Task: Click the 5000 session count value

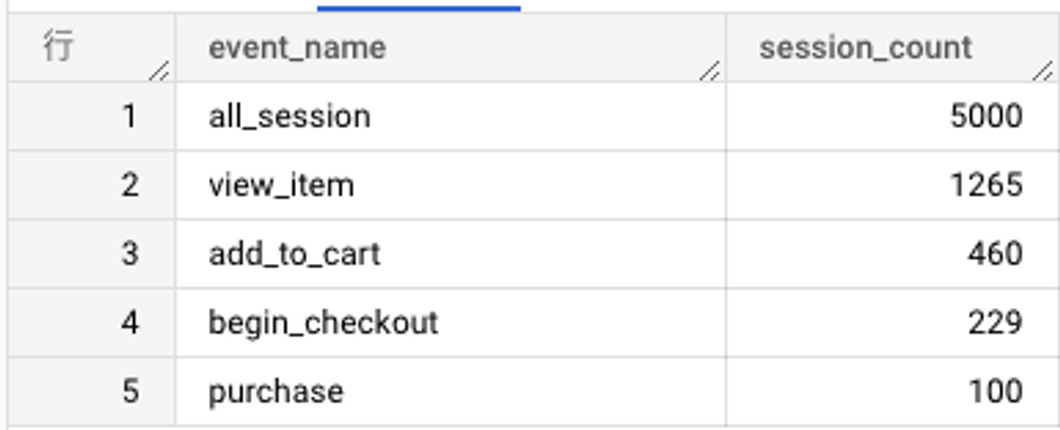Action: point(986,116)
